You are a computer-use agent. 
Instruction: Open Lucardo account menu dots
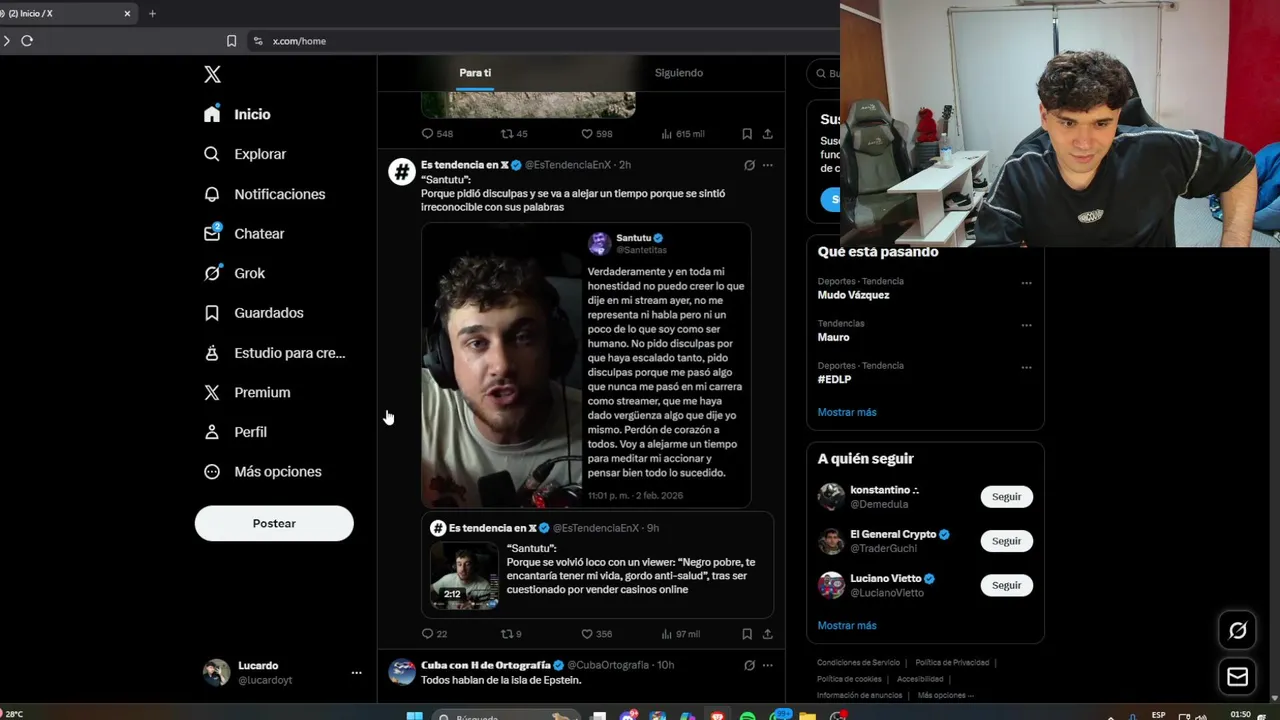pyautogui.click(x=356, y=673)
